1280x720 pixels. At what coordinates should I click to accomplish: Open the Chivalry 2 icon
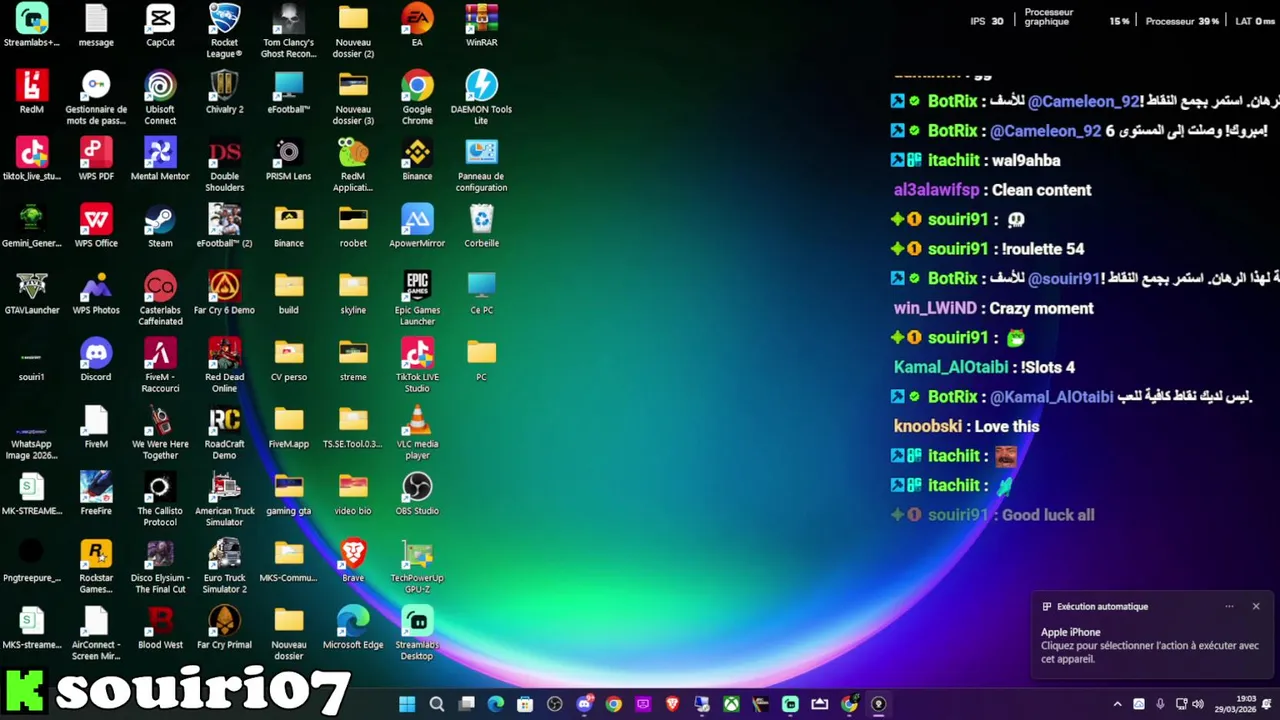tap(224, 92)
